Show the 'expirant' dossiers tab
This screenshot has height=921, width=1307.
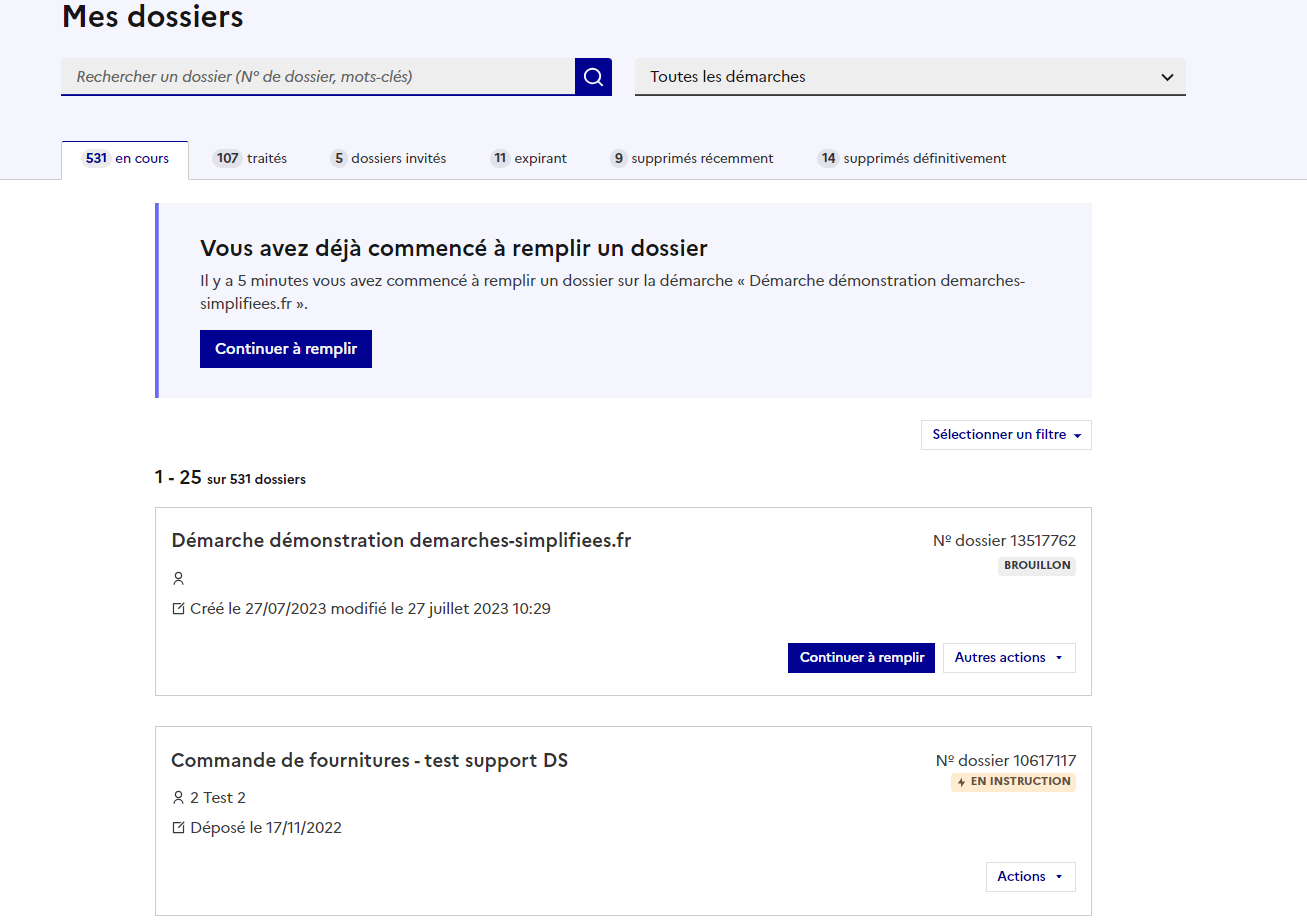(x=529, y=159)
